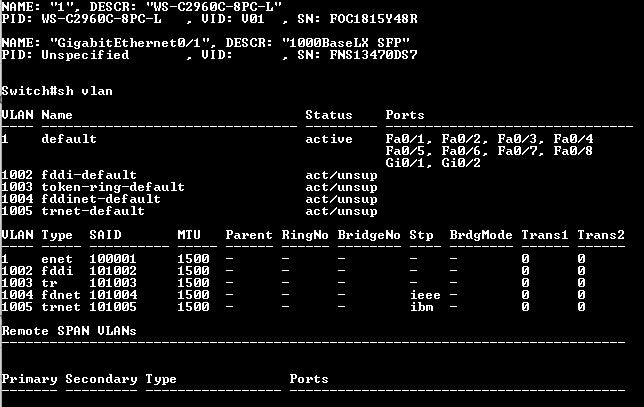644x407 pixels.
Task: Click act/unsup status of trnet-default row
Action: [x=341, y=211]
